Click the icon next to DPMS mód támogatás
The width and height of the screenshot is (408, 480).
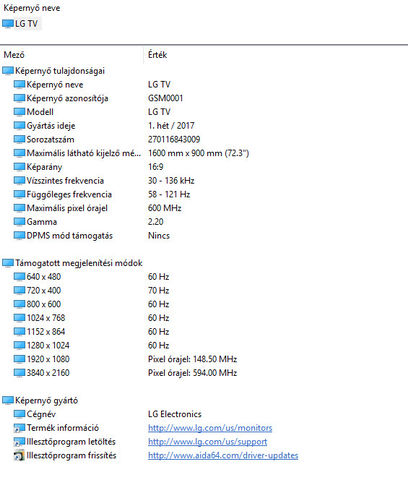pyautogui.click(x=19, y=235)
